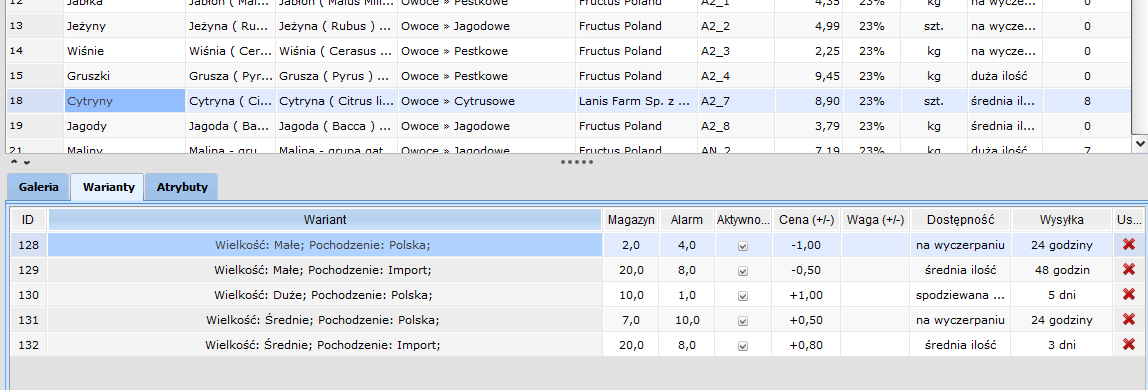Sort by the Waga (+/-) column header
The height and width of the screenshot is (390, 1148).
[875, 220]
